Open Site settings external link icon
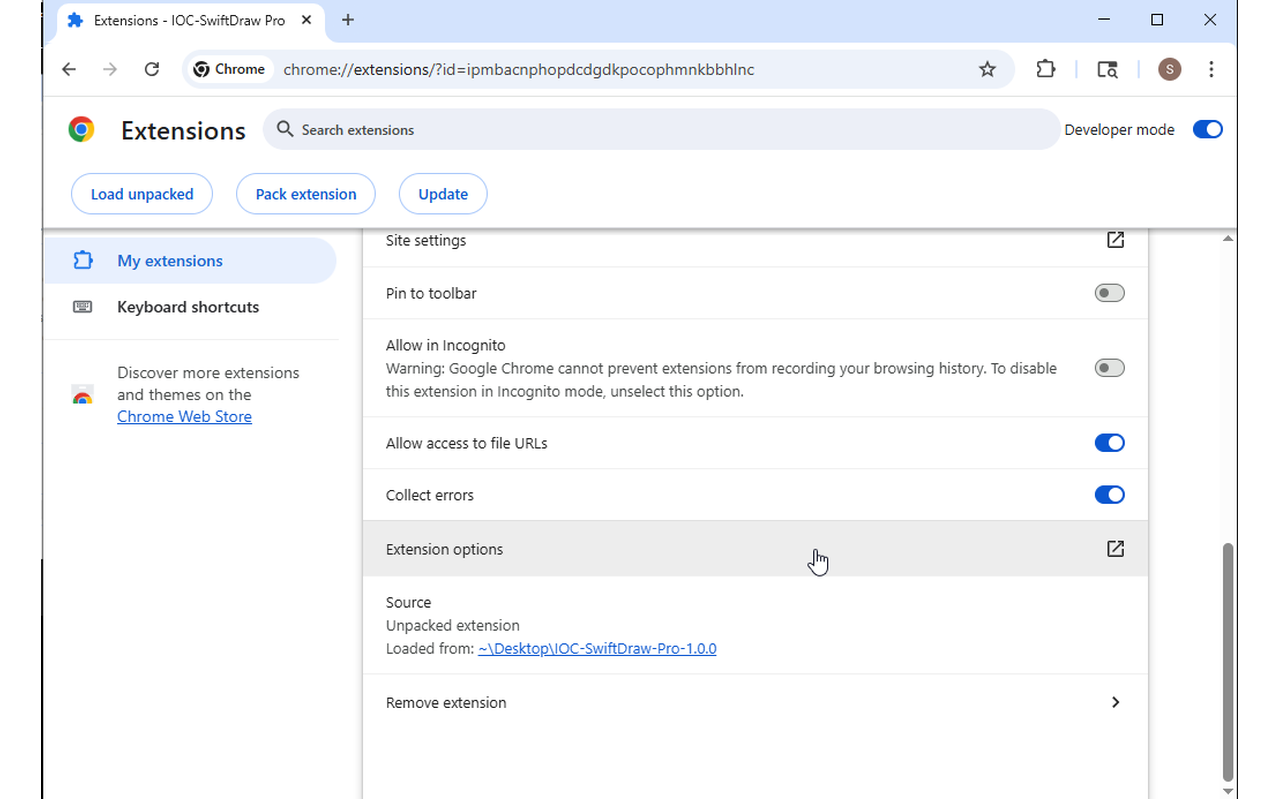Viewport: 1280px width, 800px height. (x=1115, y=240)
